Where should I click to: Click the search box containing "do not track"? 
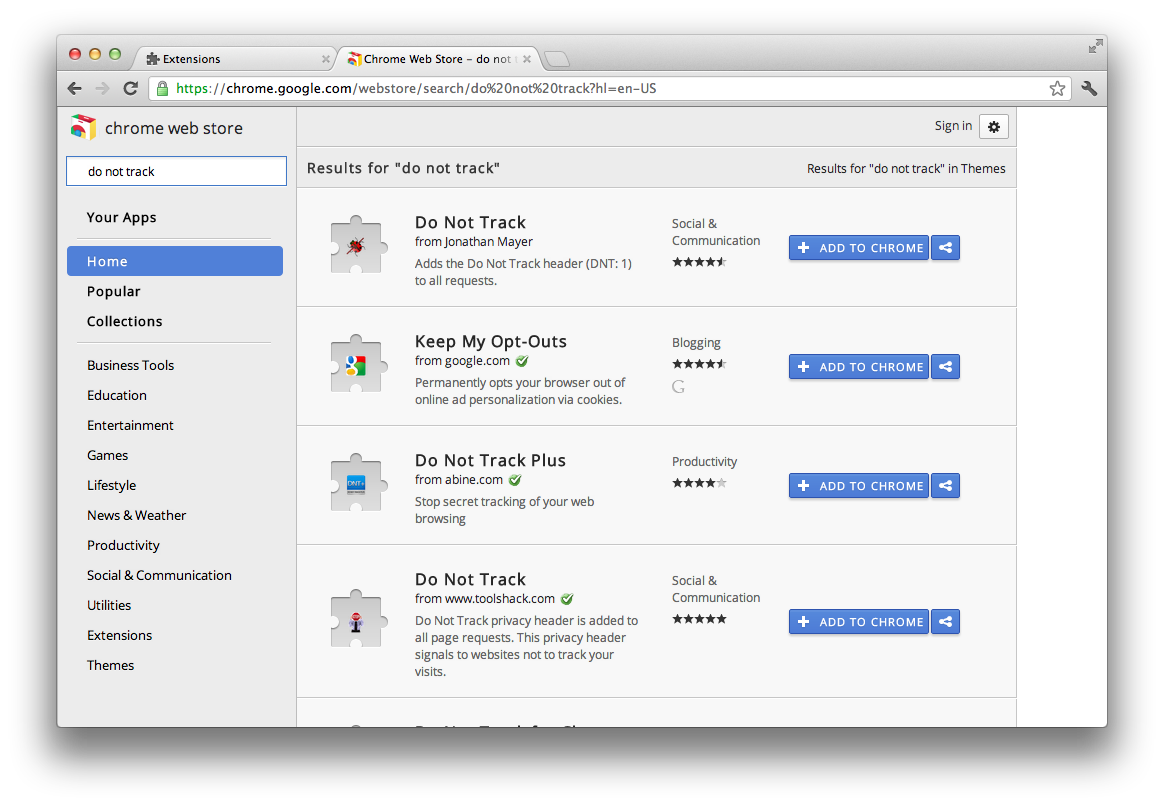[176, 171]
